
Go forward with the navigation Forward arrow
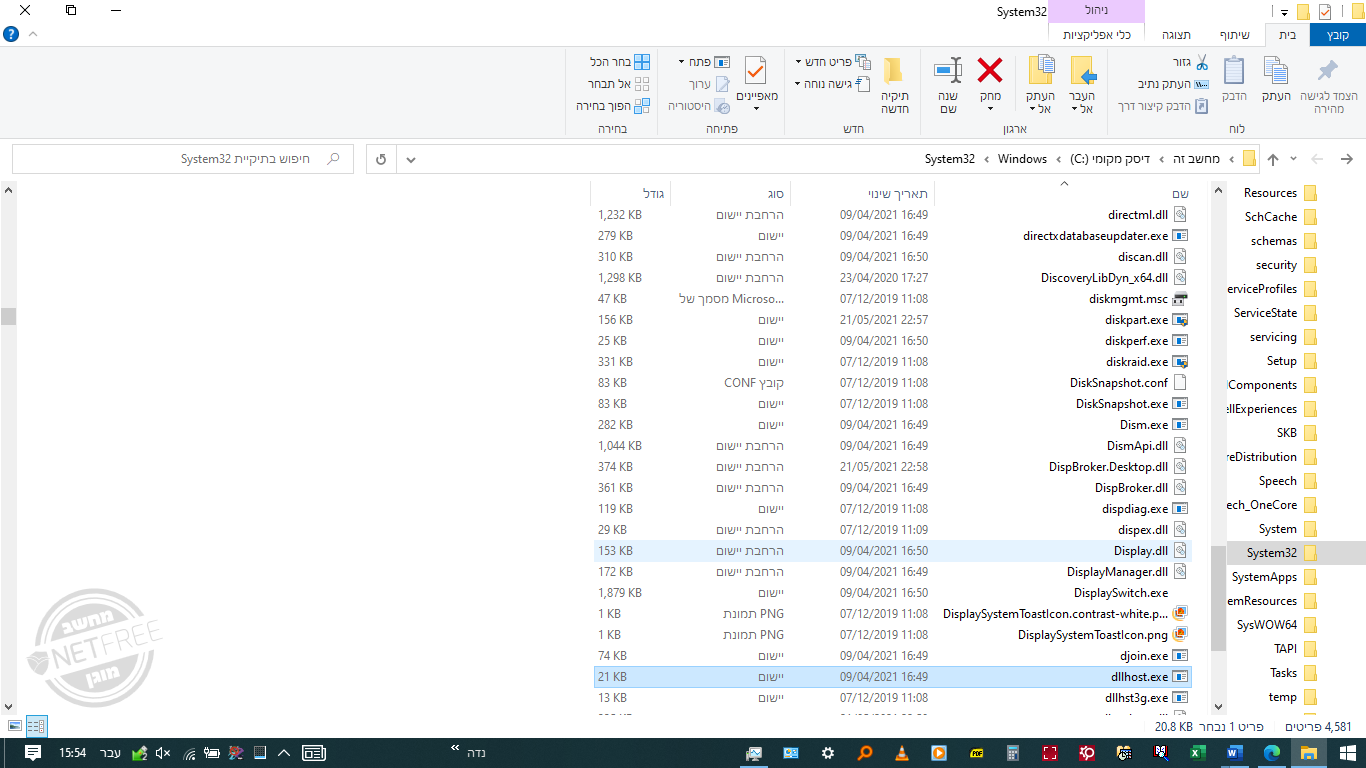1318,159
